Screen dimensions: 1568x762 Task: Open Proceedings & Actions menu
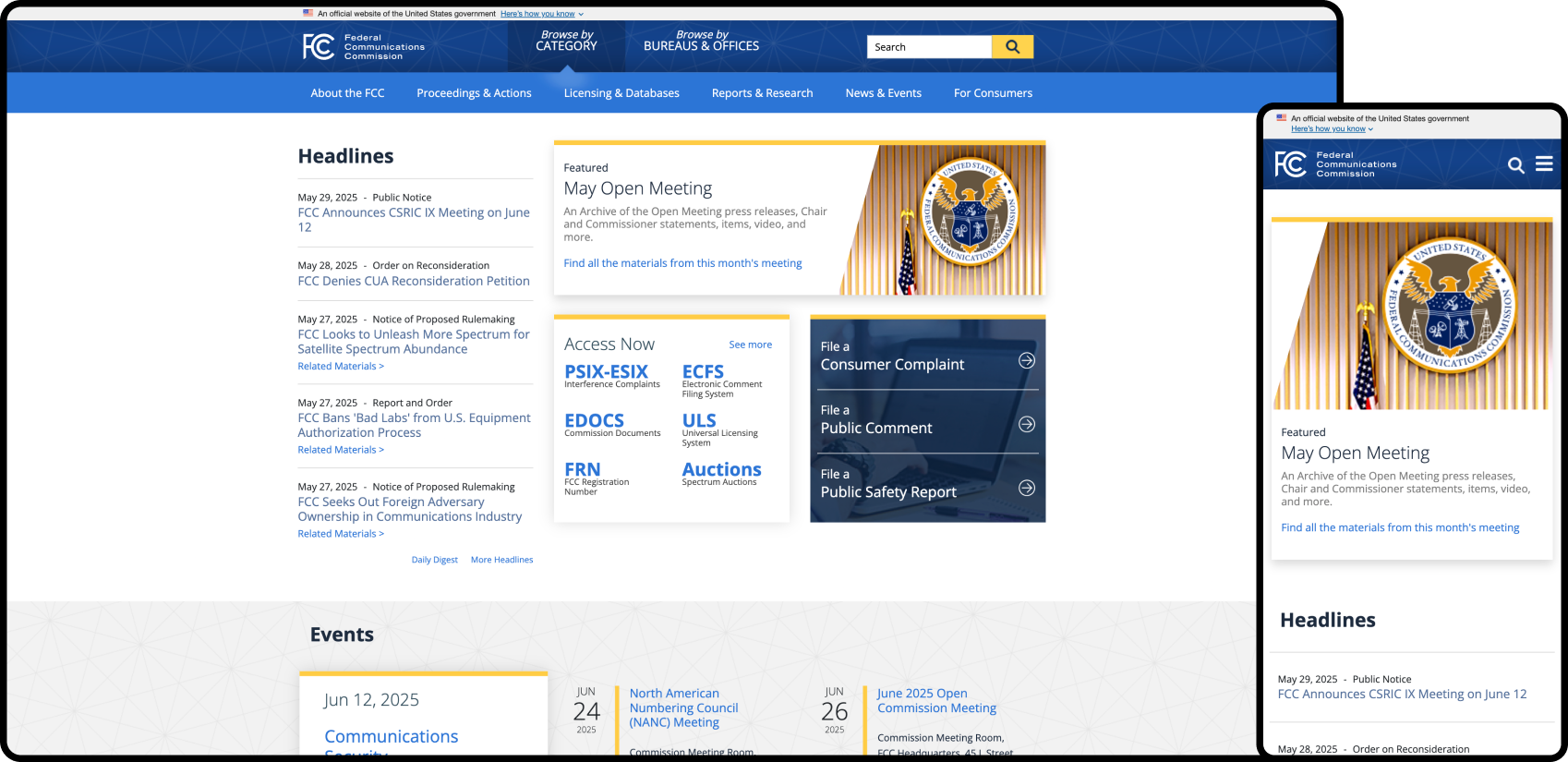(474, 93)
